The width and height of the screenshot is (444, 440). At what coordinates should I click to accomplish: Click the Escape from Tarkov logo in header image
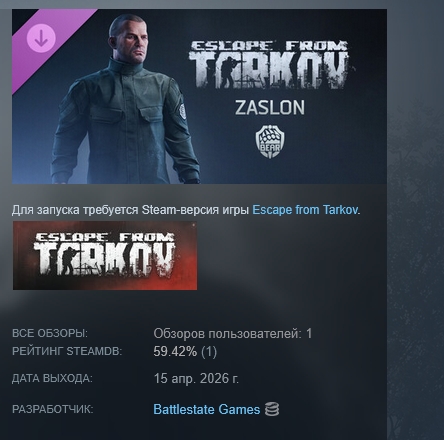(269, 65)
